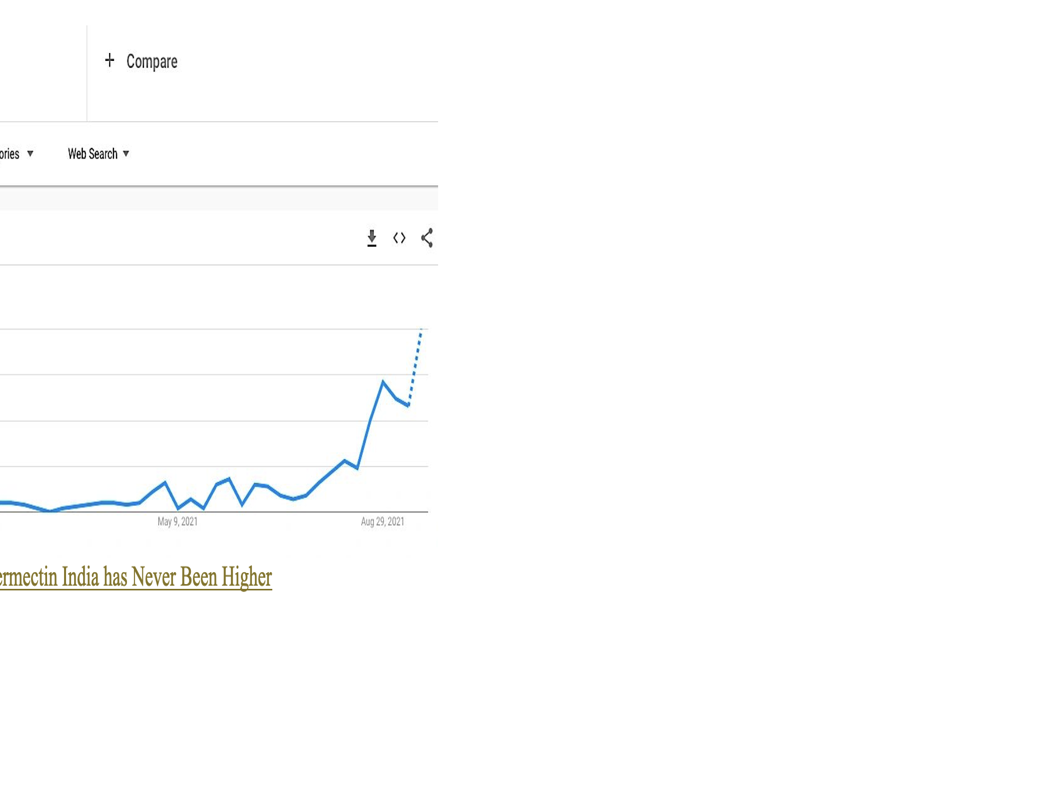Click the arrow next to Web Search

126,154
